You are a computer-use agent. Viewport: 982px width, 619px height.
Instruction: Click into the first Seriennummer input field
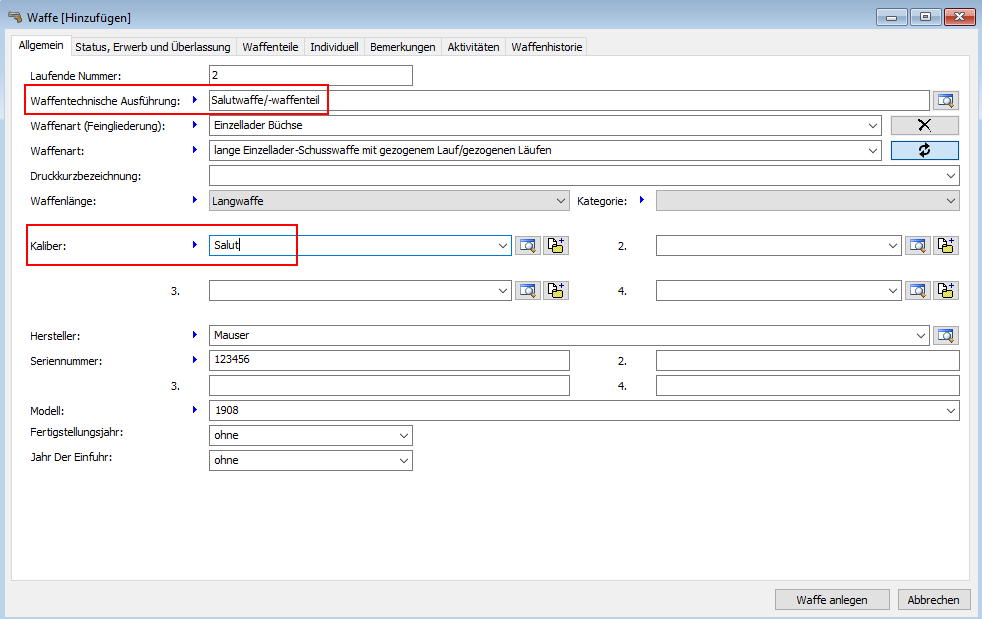(388, 360)
